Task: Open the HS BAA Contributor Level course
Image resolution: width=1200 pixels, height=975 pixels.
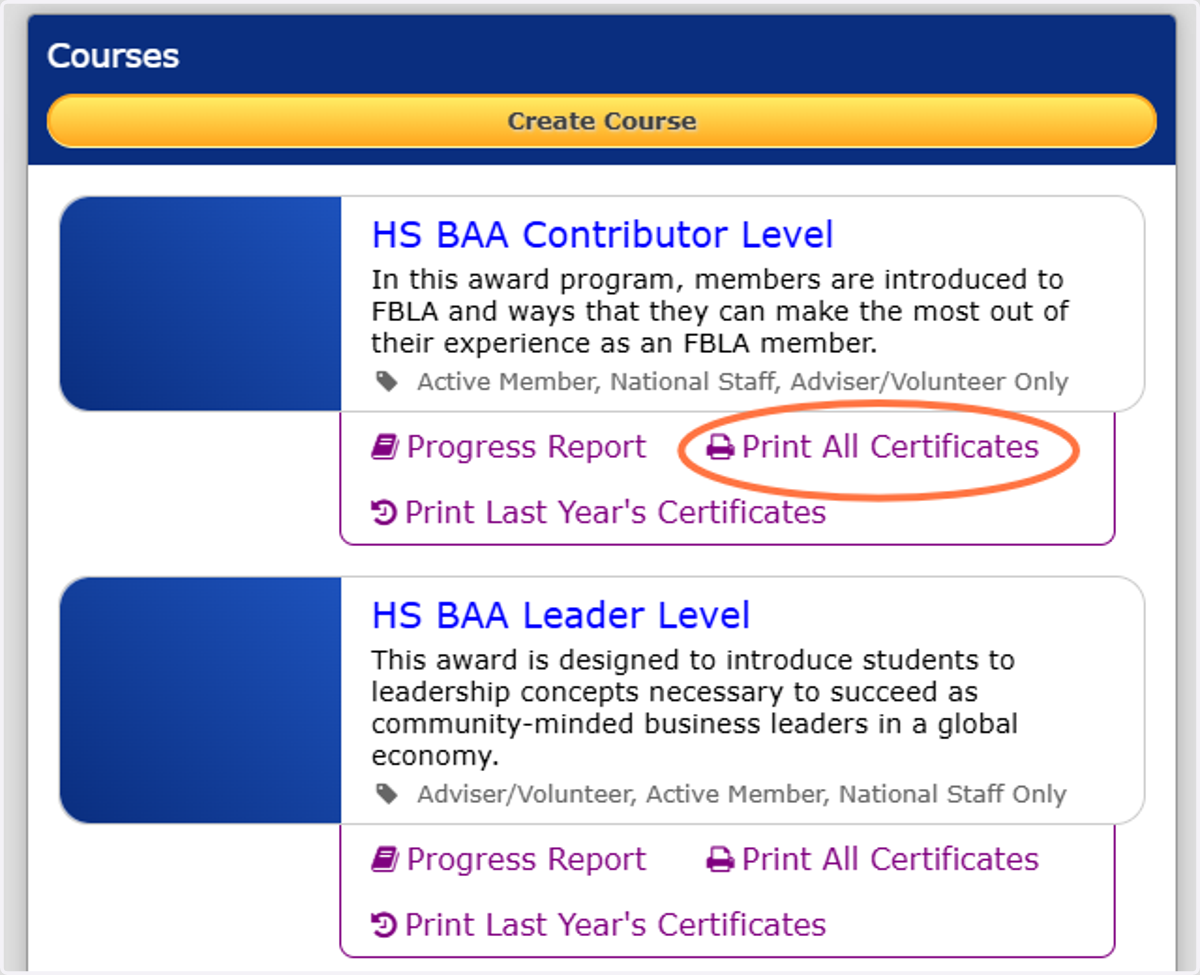Action: [602, 235]
